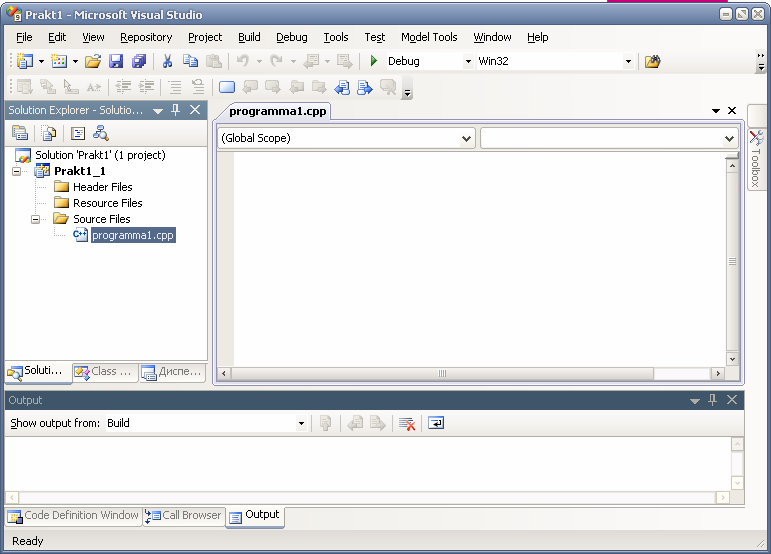This screenshot has height=554, width=771.
Task: Switch to the Class View tab
Action: (104, 372)
